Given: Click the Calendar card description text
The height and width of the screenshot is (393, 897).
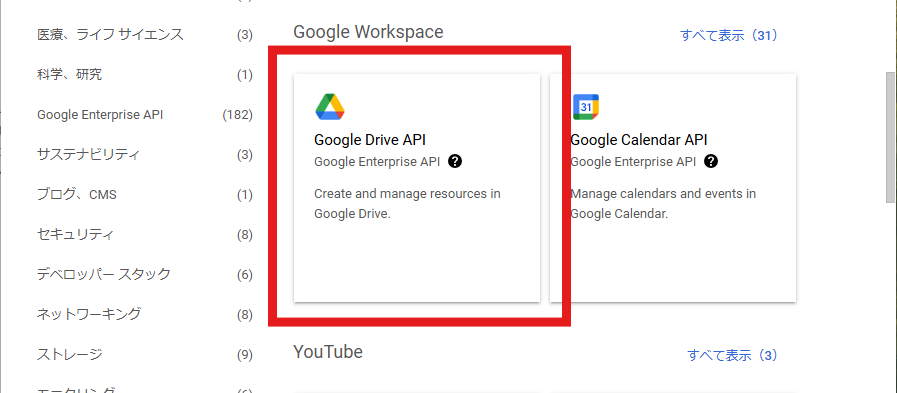Looking at the screenshot, I should point(664,204).
